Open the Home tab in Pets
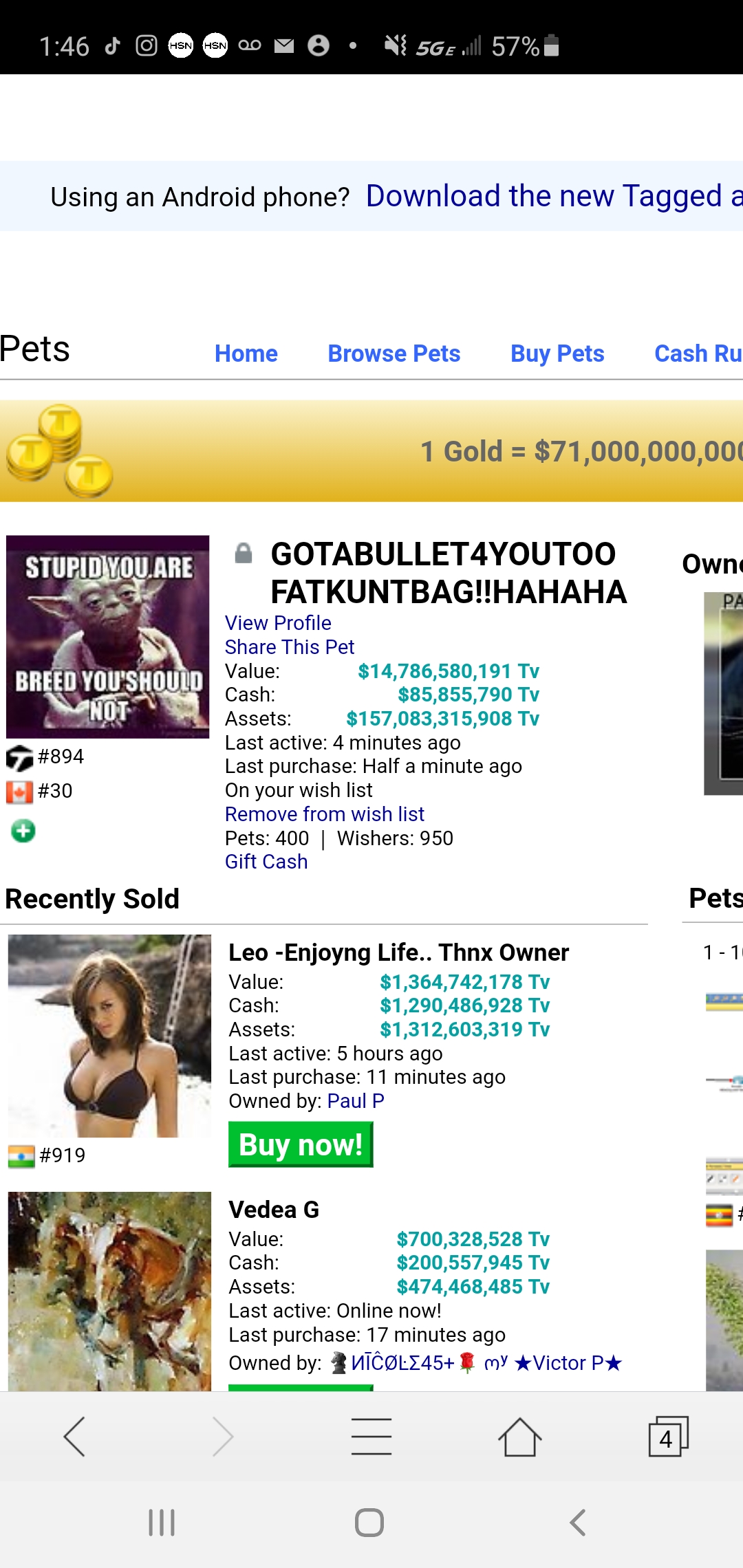 pyautogui.click(x=246, y=353)
